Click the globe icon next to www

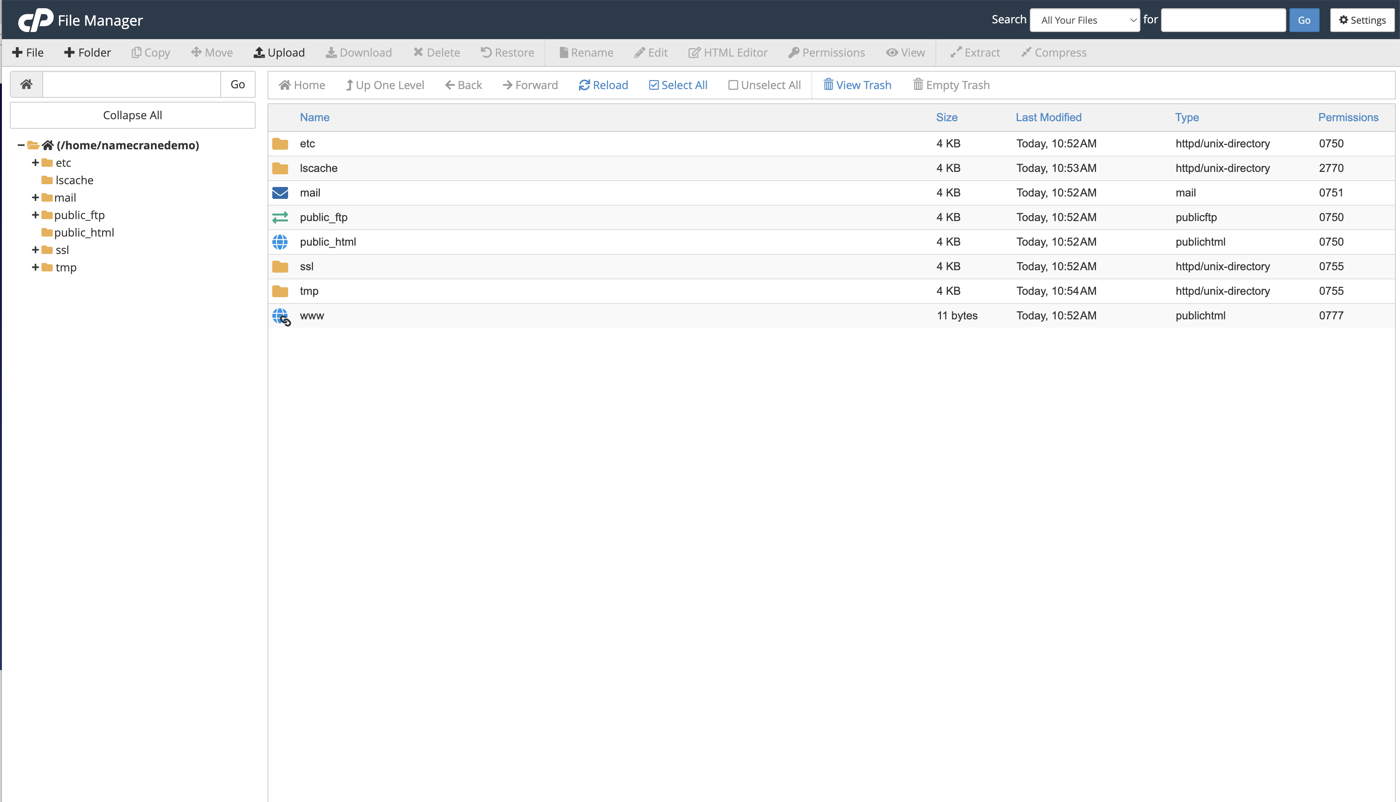279,315
